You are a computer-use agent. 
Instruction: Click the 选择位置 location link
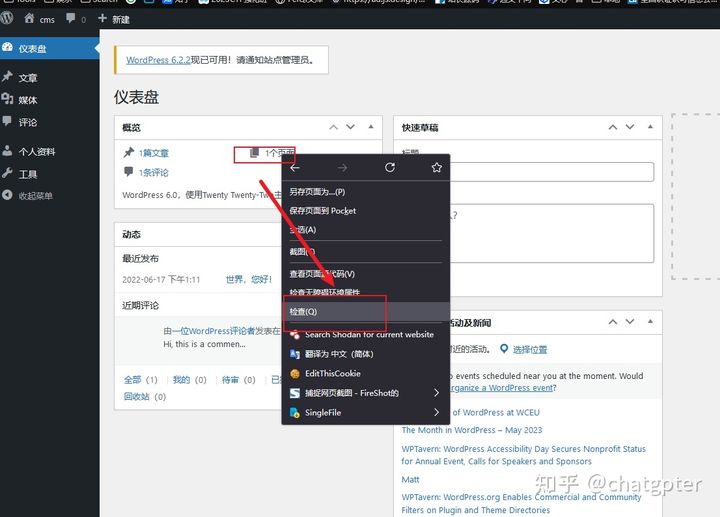(x=530, y=349)
